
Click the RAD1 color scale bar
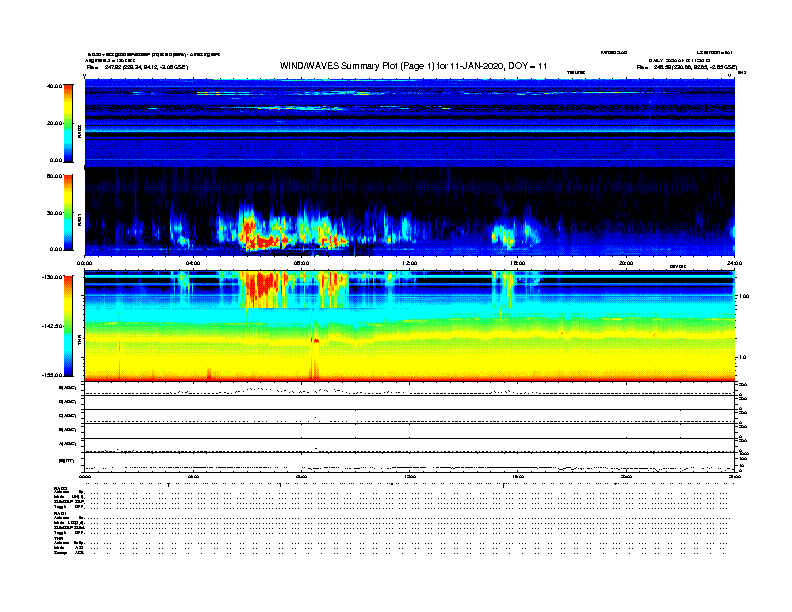click(68, 212)
